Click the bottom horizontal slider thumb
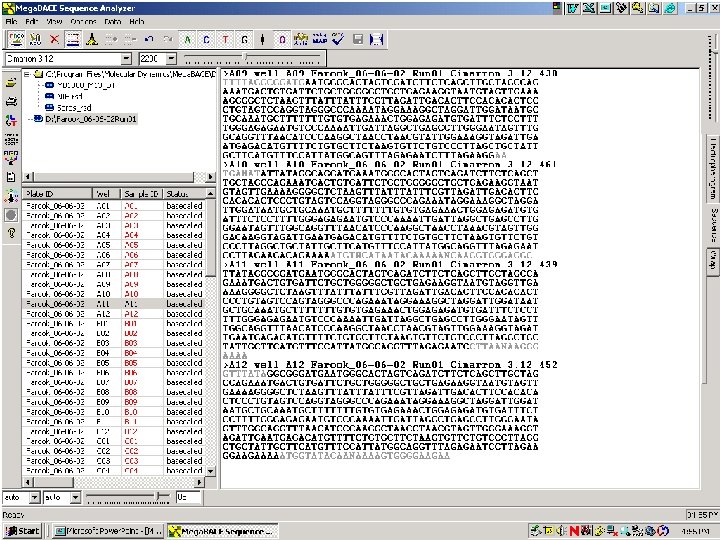Screen dimensions: 720x540 coord(158,496)
